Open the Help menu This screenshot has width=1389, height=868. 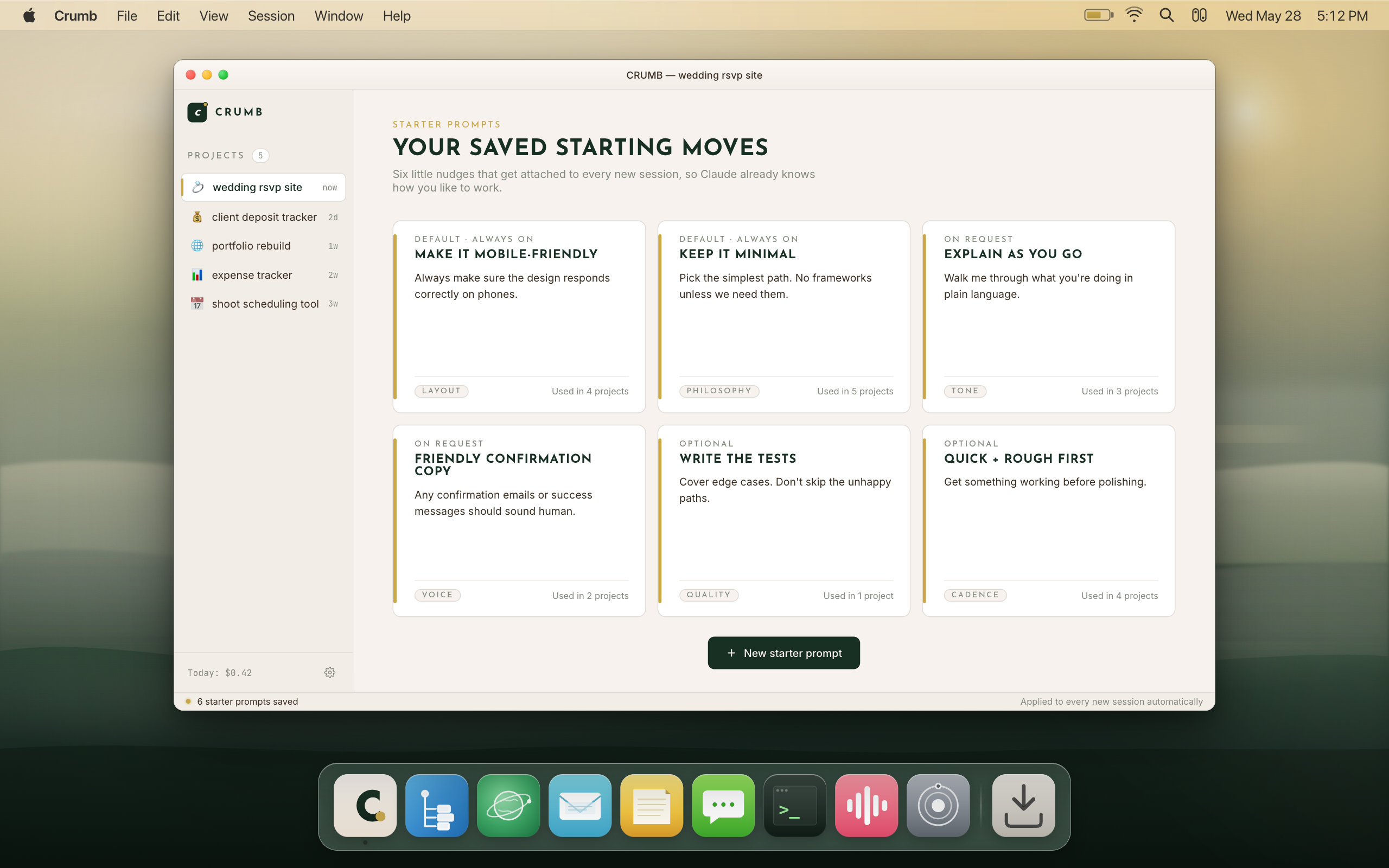397,16
